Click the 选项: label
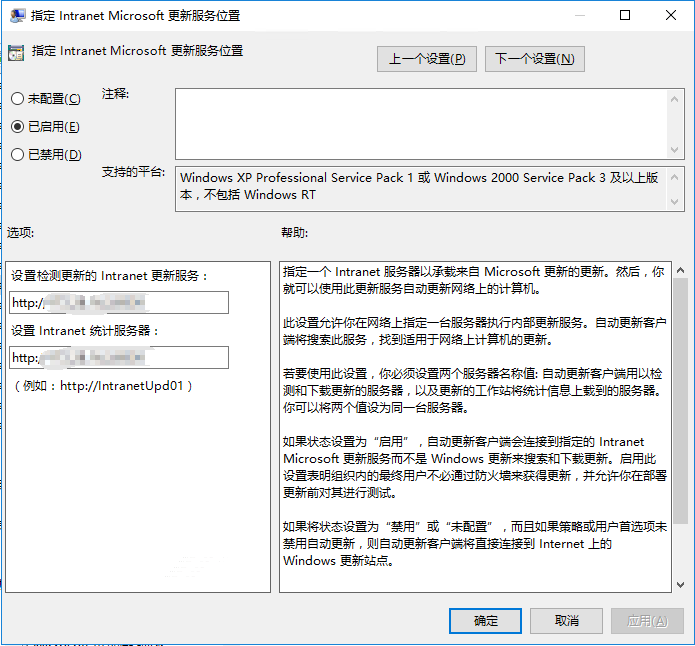The image size is (695, 646). pyautogui.click(x=20, y=232)
